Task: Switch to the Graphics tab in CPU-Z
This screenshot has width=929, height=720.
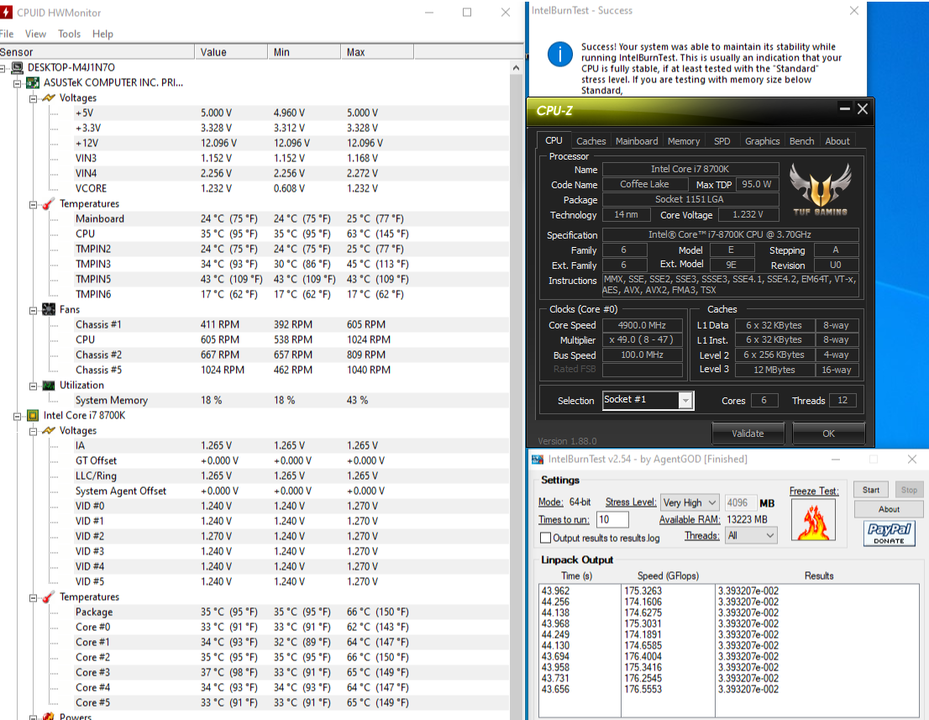Action: click(762, 141)
